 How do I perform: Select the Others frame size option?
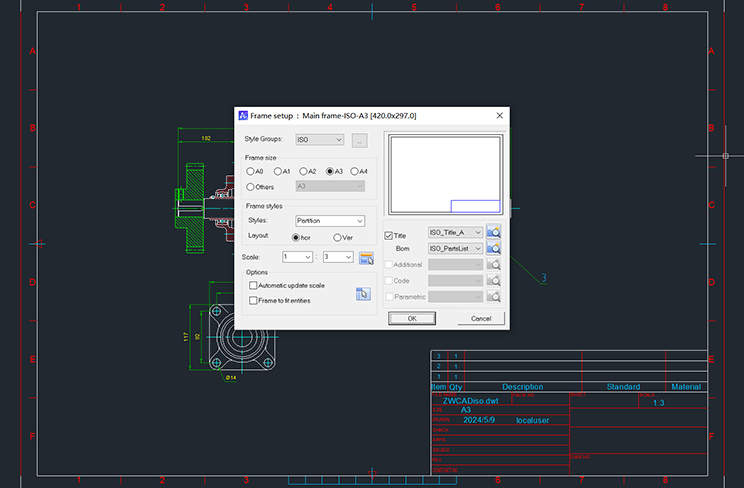[x=250, y=186]
